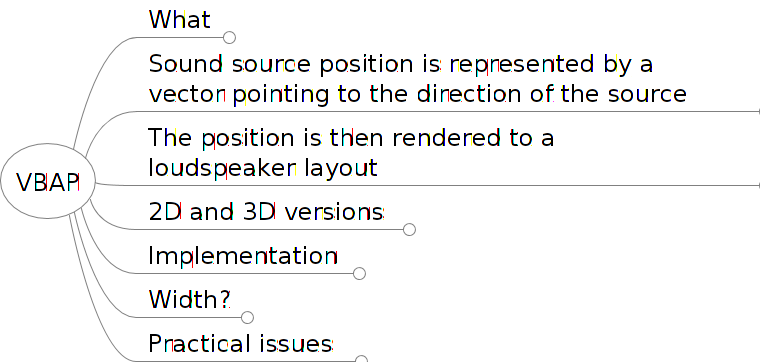Expand the circle after What node
Image resolution: width=760 pixels, height=362 pixels.
(229, 37)
